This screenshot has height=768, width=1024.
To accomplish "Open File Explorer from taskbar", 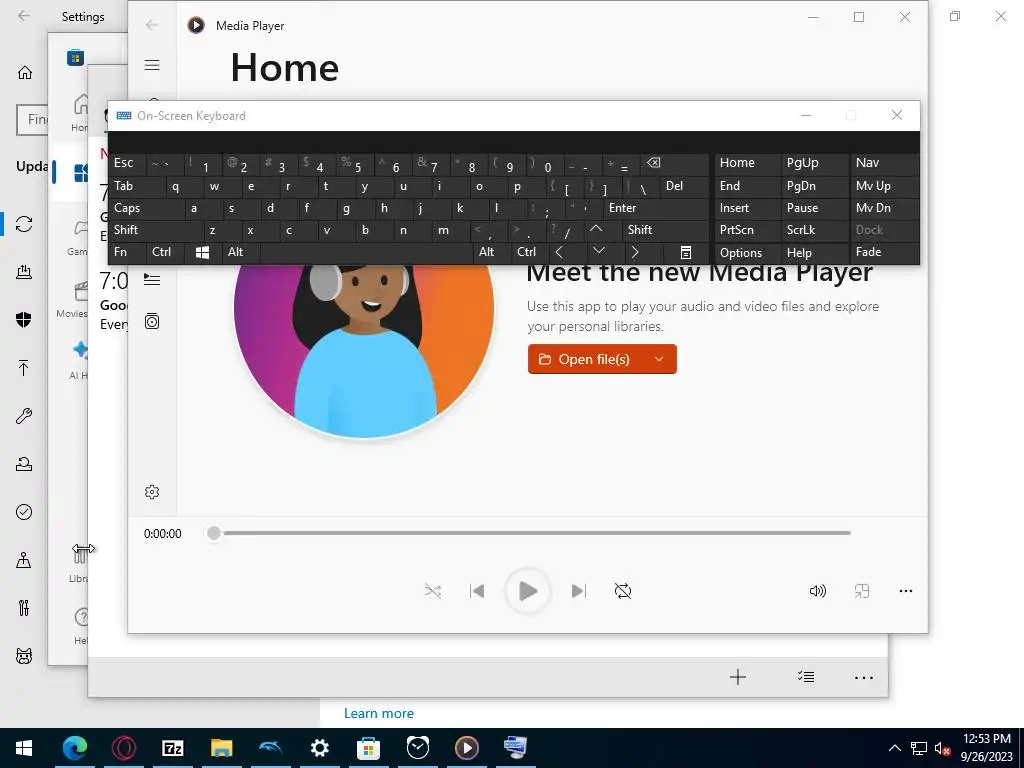I will tap(221, 748).
